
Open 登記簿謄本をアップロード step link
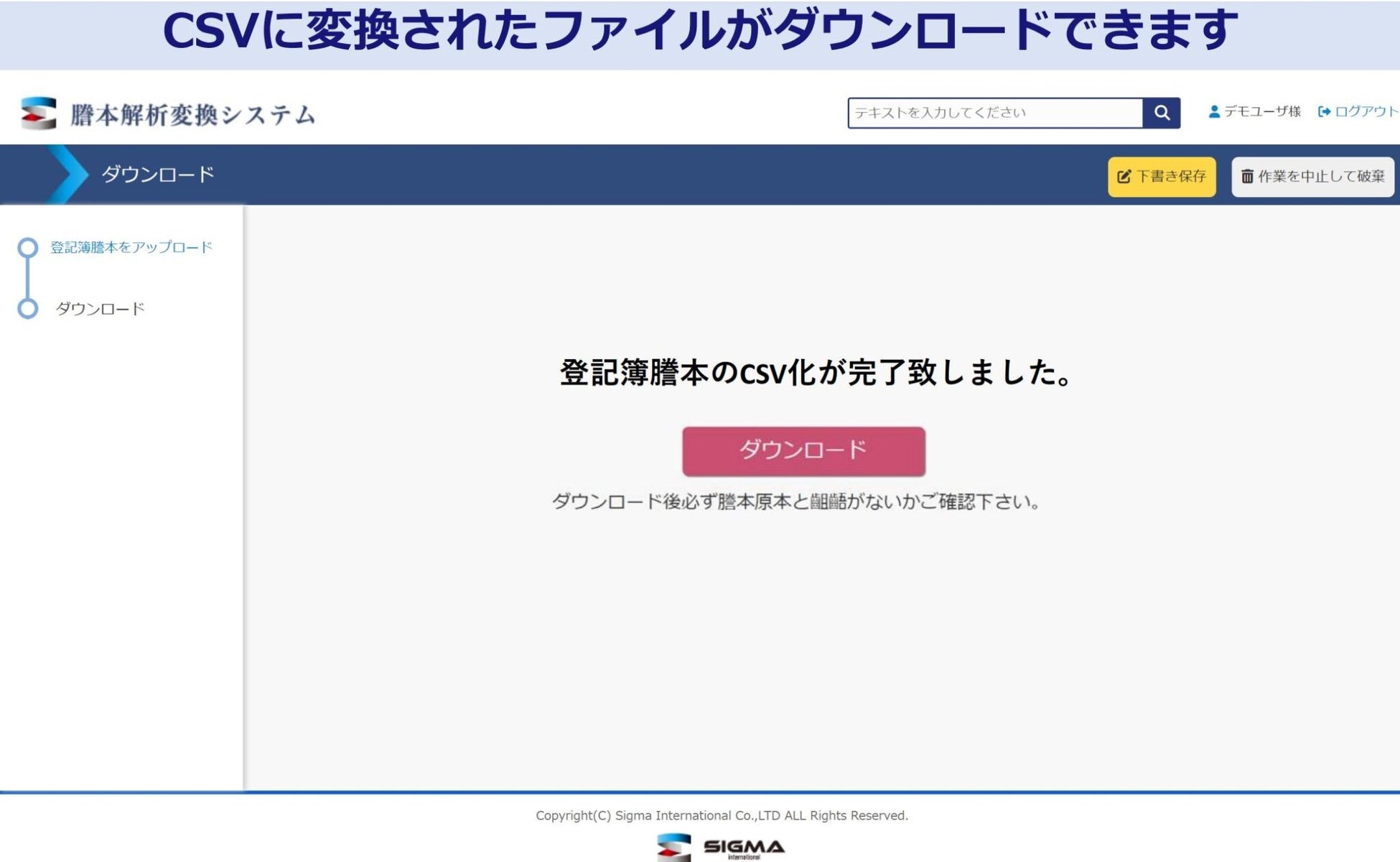coord(131,248)
